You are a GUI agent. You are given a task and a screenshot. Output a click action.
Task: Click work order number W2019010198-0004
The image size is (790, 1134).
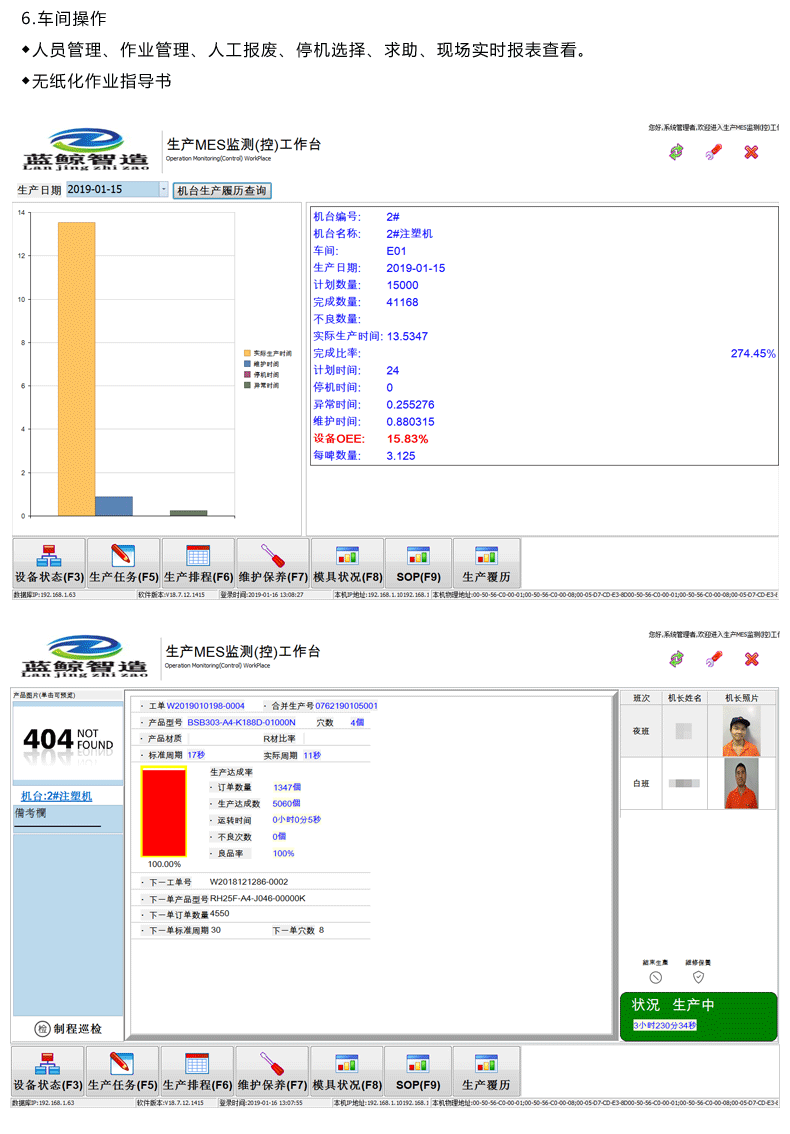pyautogui.click(x=205, y=706)
